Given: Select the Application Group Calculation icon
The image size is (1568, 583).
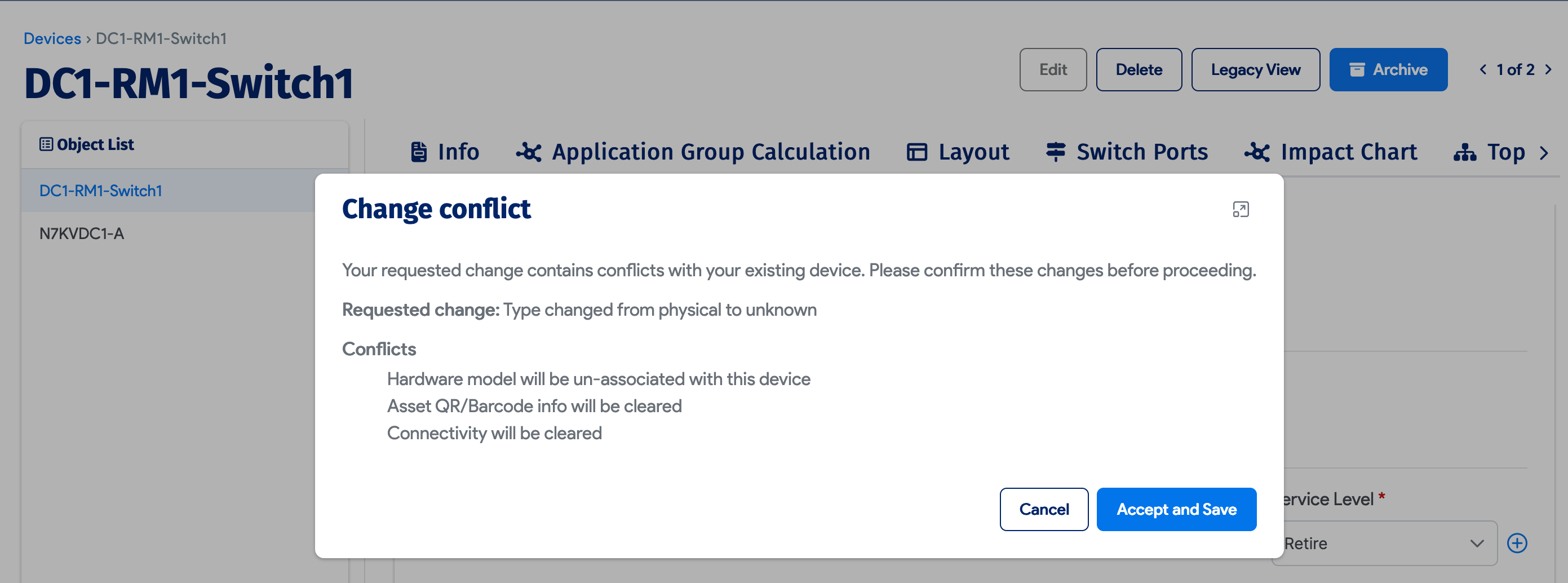Looking at the screenshot, I should tap(528, 152).
